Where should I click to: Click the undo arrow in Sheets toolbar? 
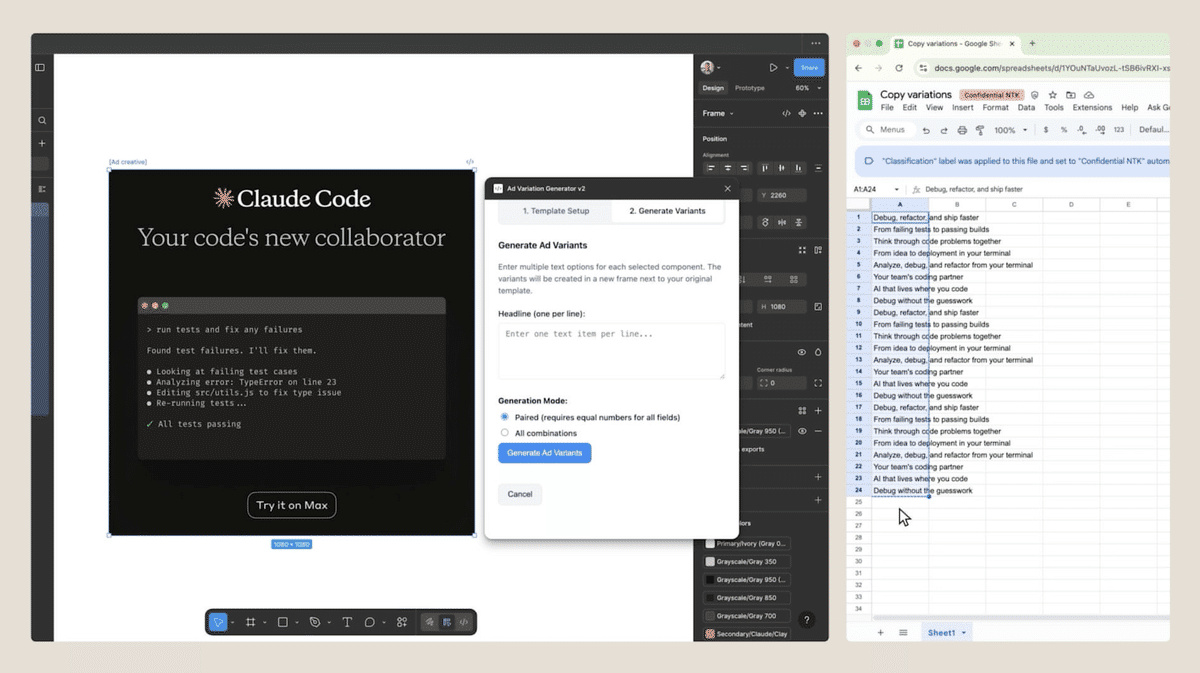pos(926,130)
